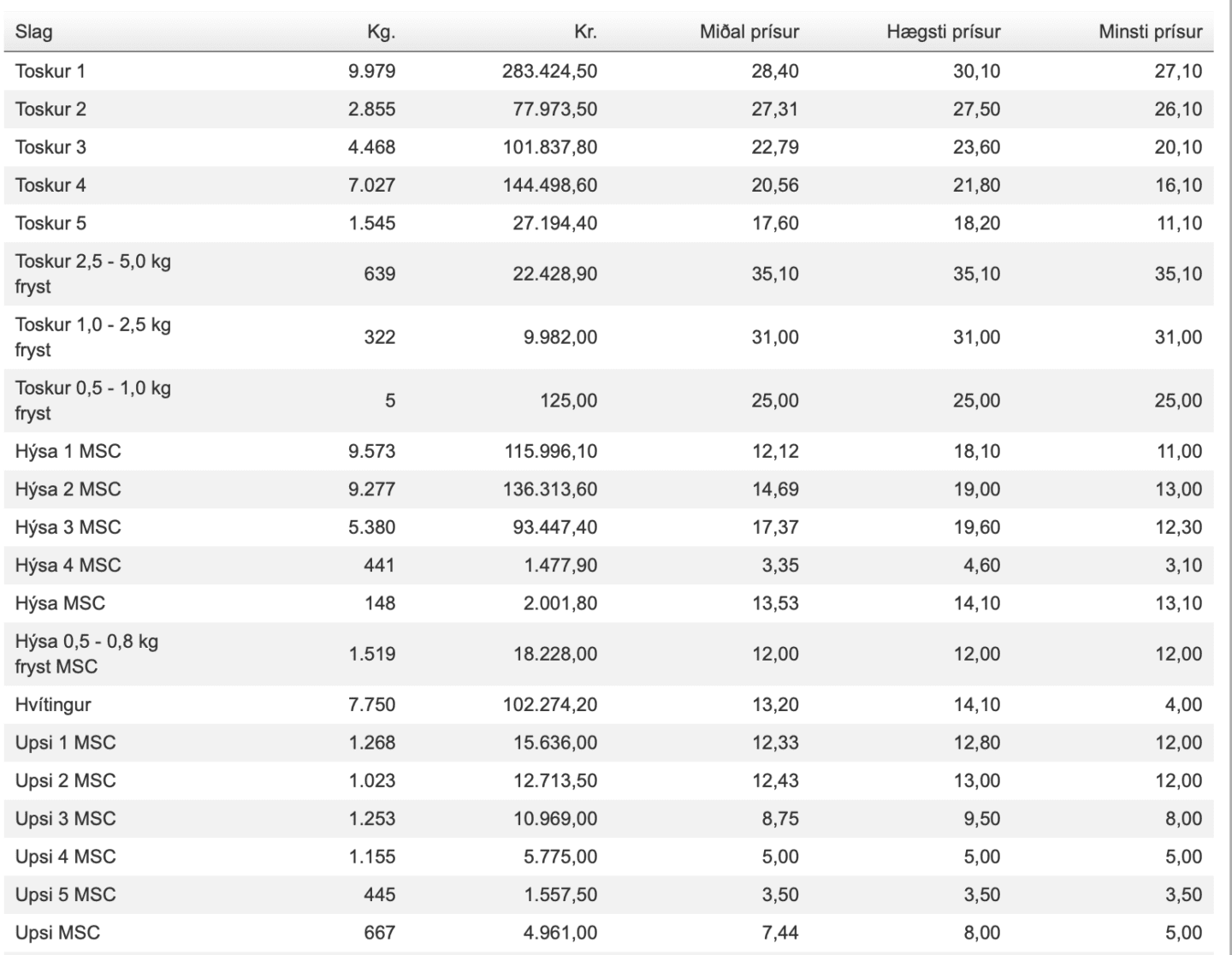
Task: Click the Hýsa 0,5 - 0,8 kg fryst MSC label
Action: point(86,654)
